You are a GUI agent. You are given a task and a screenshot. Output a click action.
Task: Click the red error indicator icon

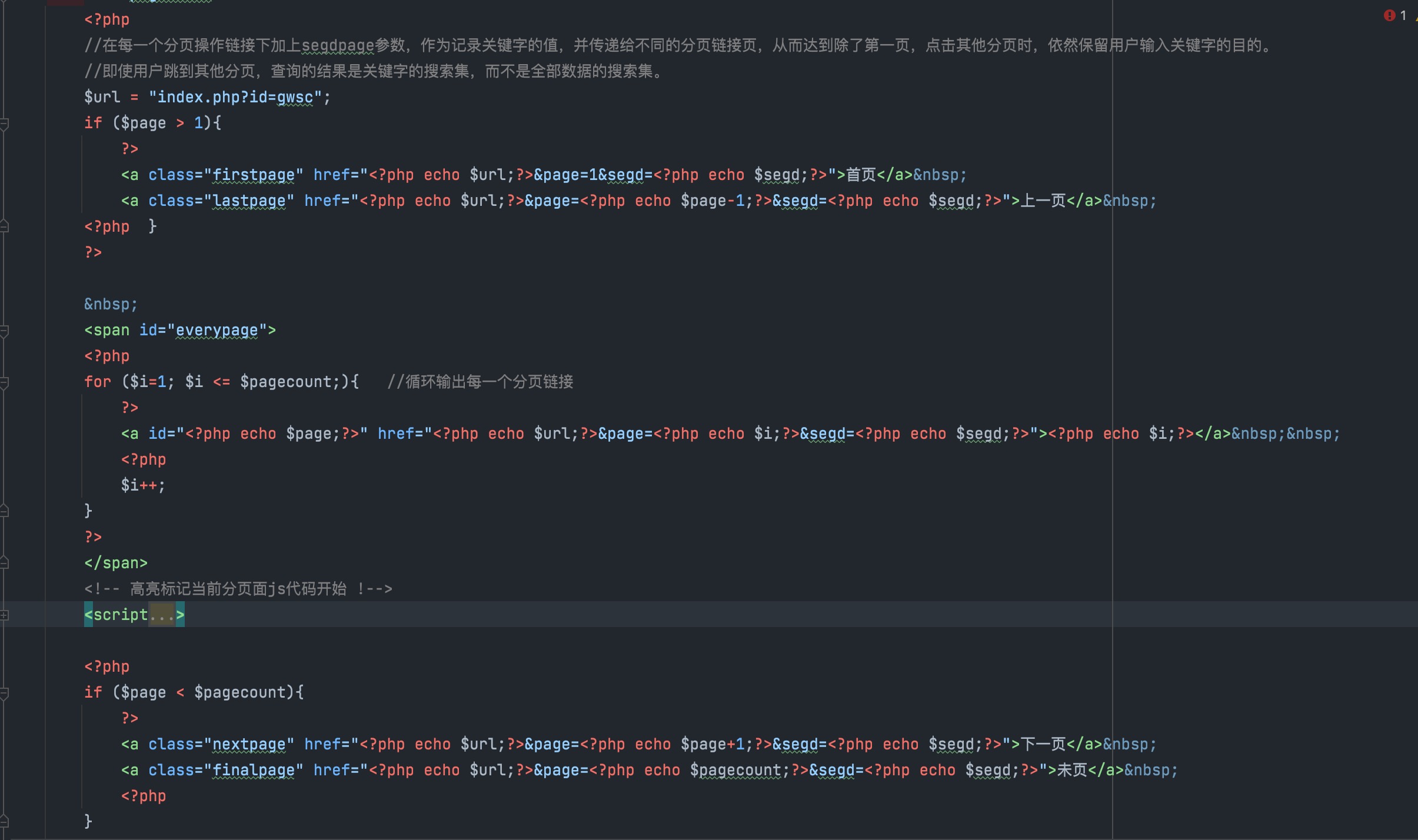click(1389, 15)
